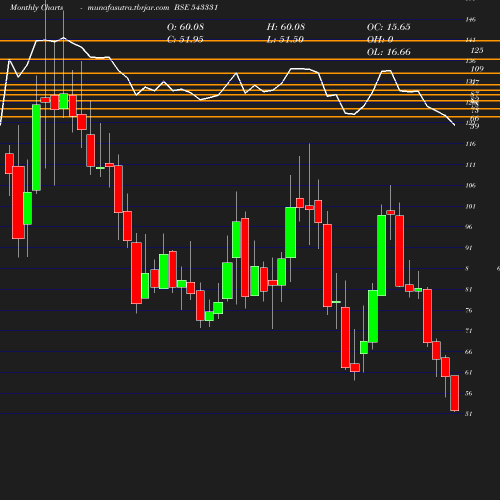Click the 116 price axis label
The width and height of the screenshot is (500, 500).
point(470,144)
